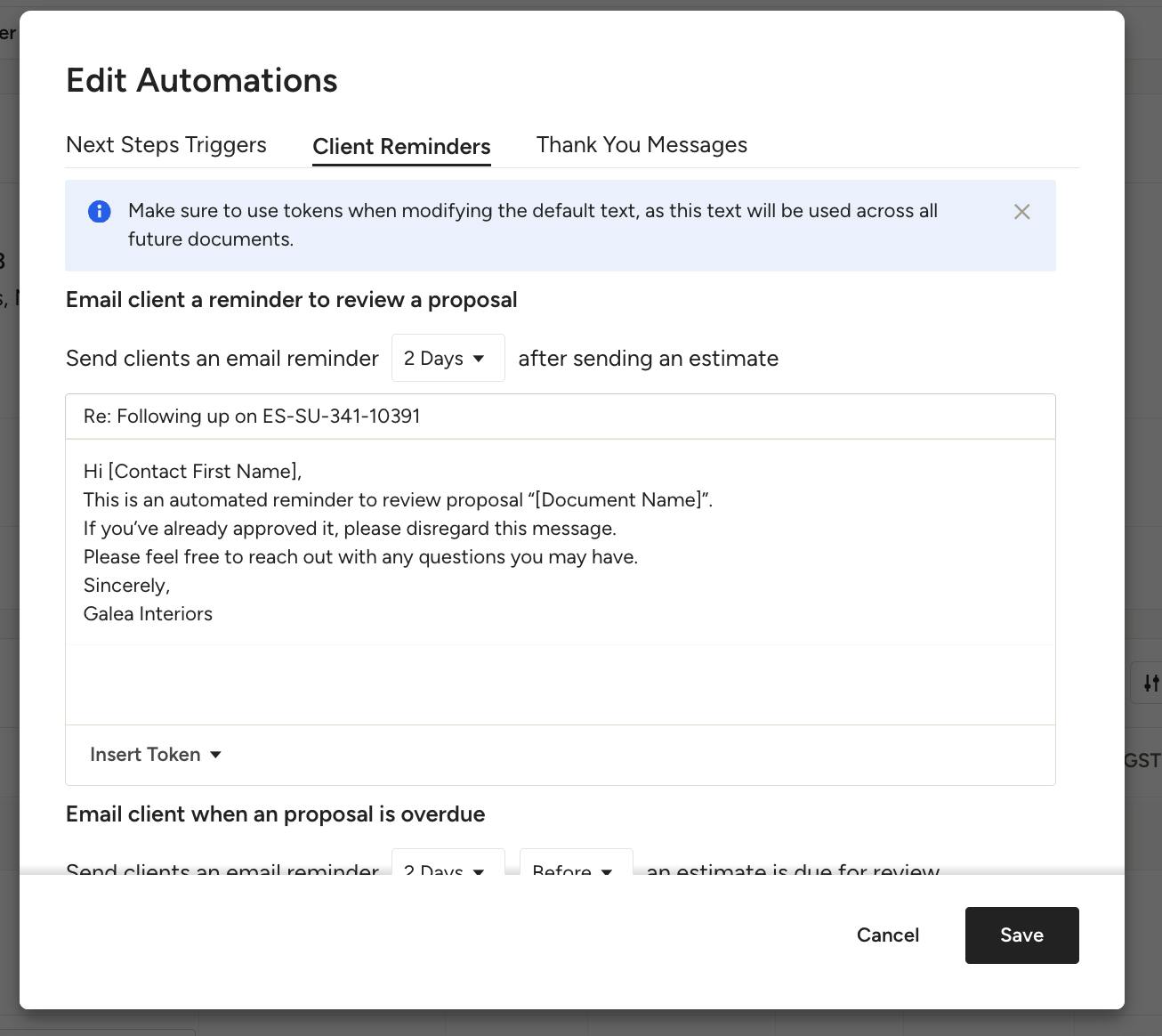Click the blue info icon in banner
This screenshot has width=1162, height=1036.
pos(100,211)
